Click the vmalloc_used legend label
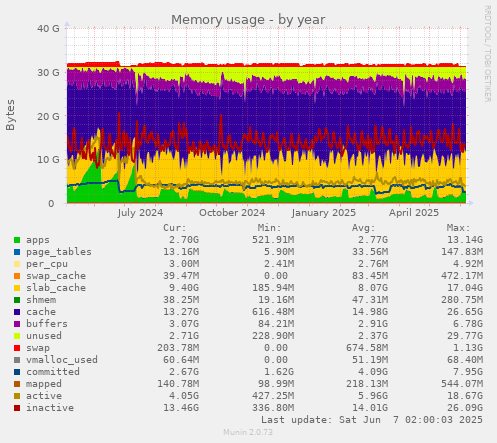The image size is (497, 443). coord(62,360)
